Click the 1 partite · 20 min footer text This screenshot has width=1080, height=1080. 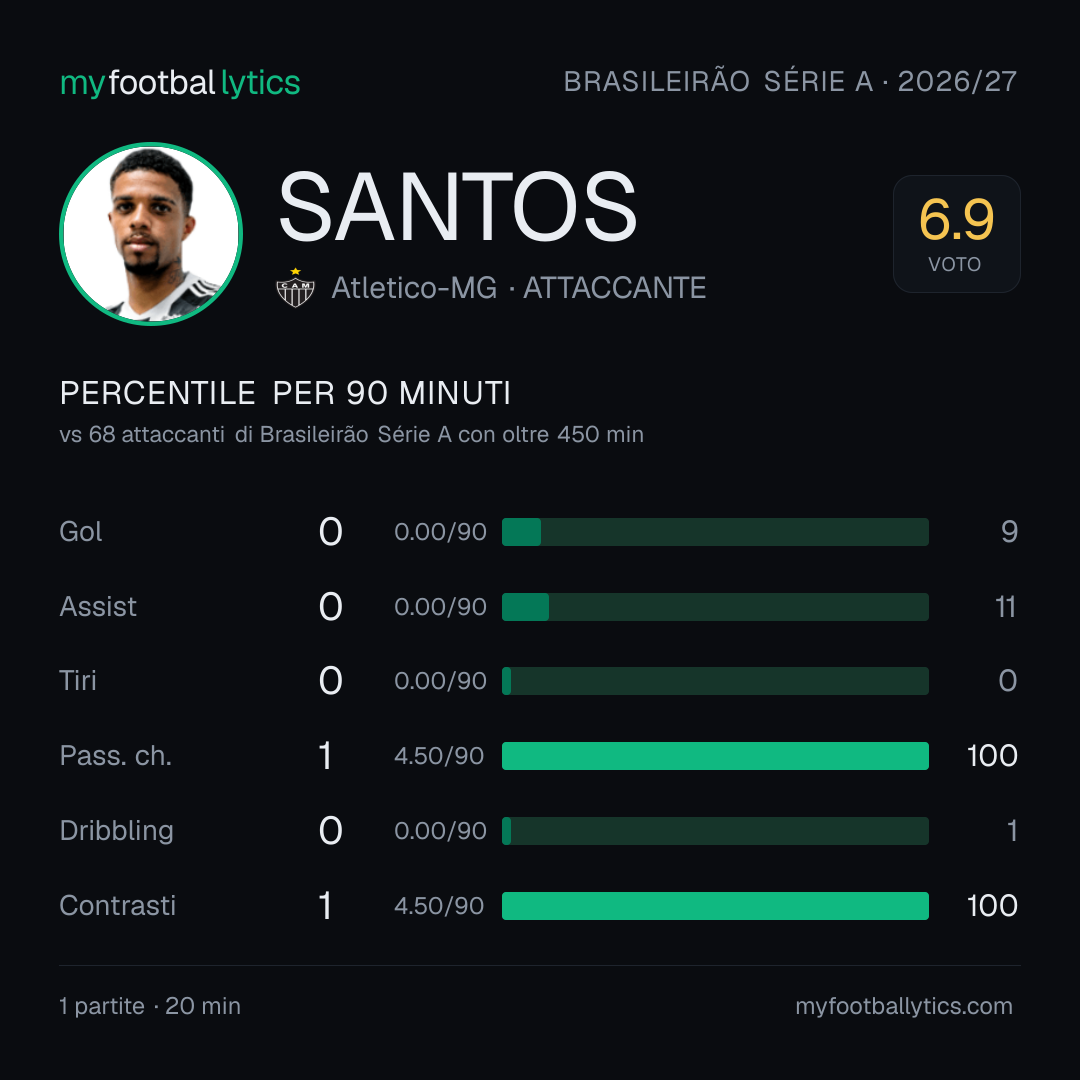pyautogui.click(x=150, y=1006)
